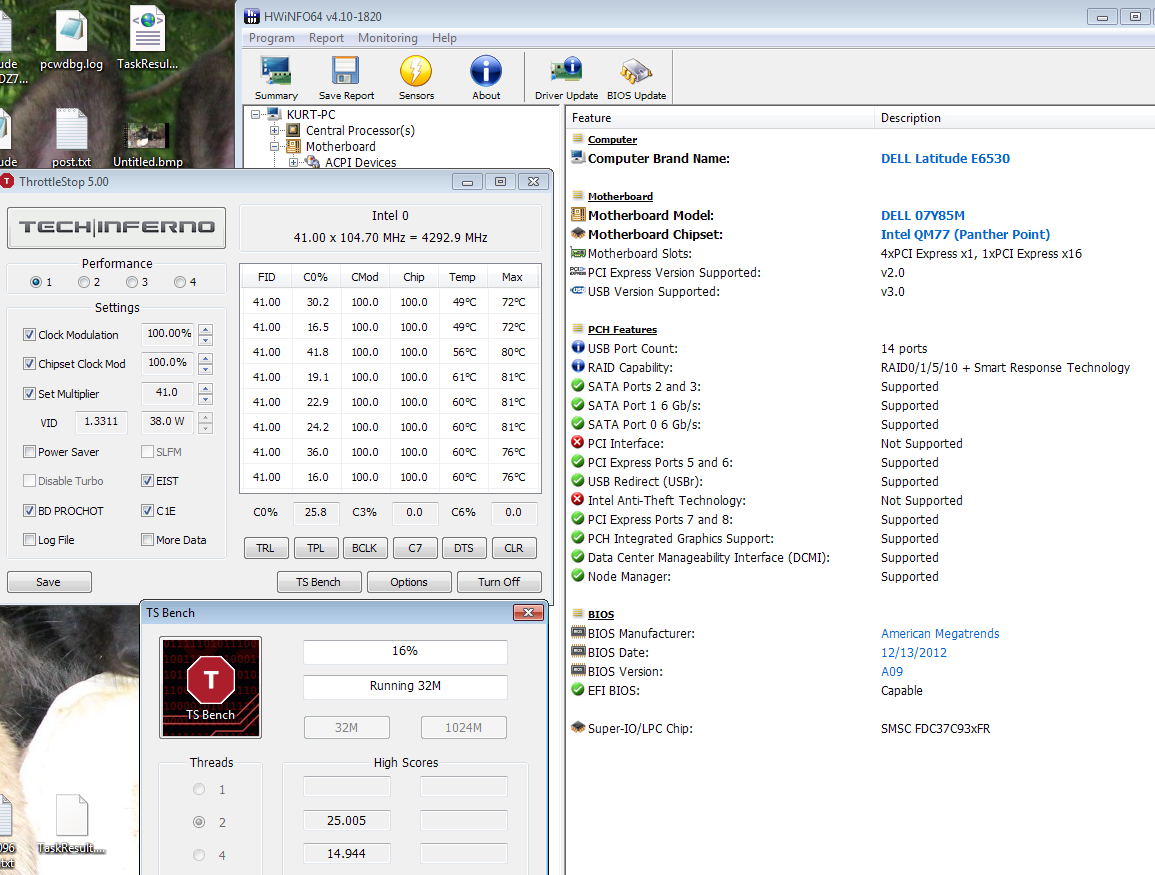Image resolution: width=1155 pixels, height=875 pixels.
Task: Click the KURT-PC computer icon
Action: tap(274, 114)
